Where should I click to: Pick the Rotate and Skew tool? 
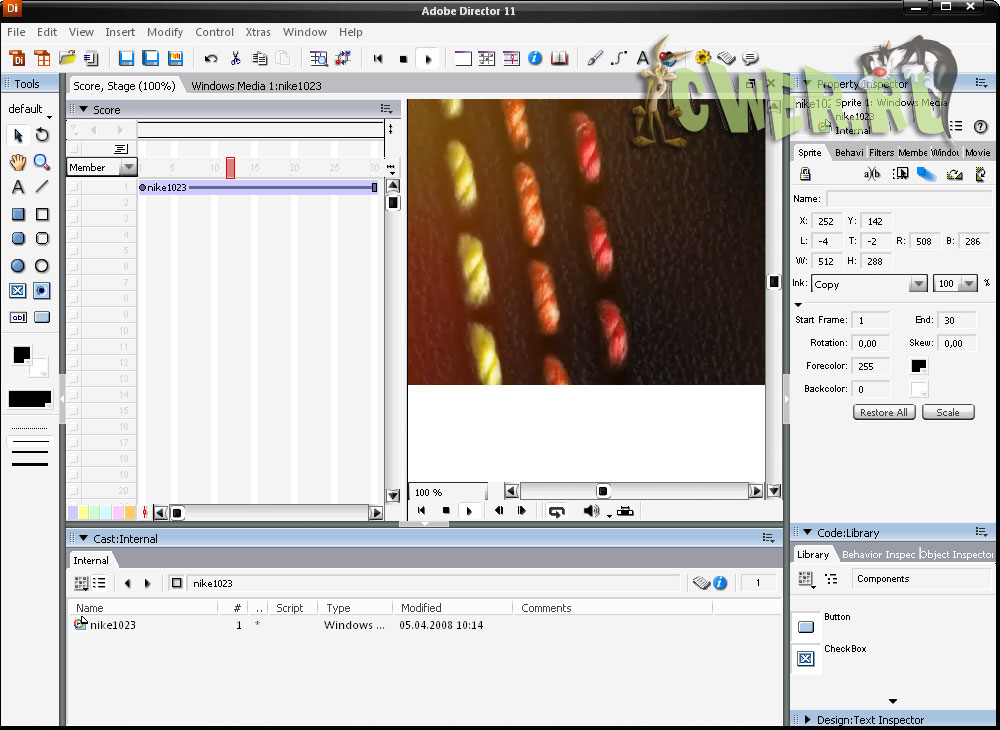pos(42,135)
